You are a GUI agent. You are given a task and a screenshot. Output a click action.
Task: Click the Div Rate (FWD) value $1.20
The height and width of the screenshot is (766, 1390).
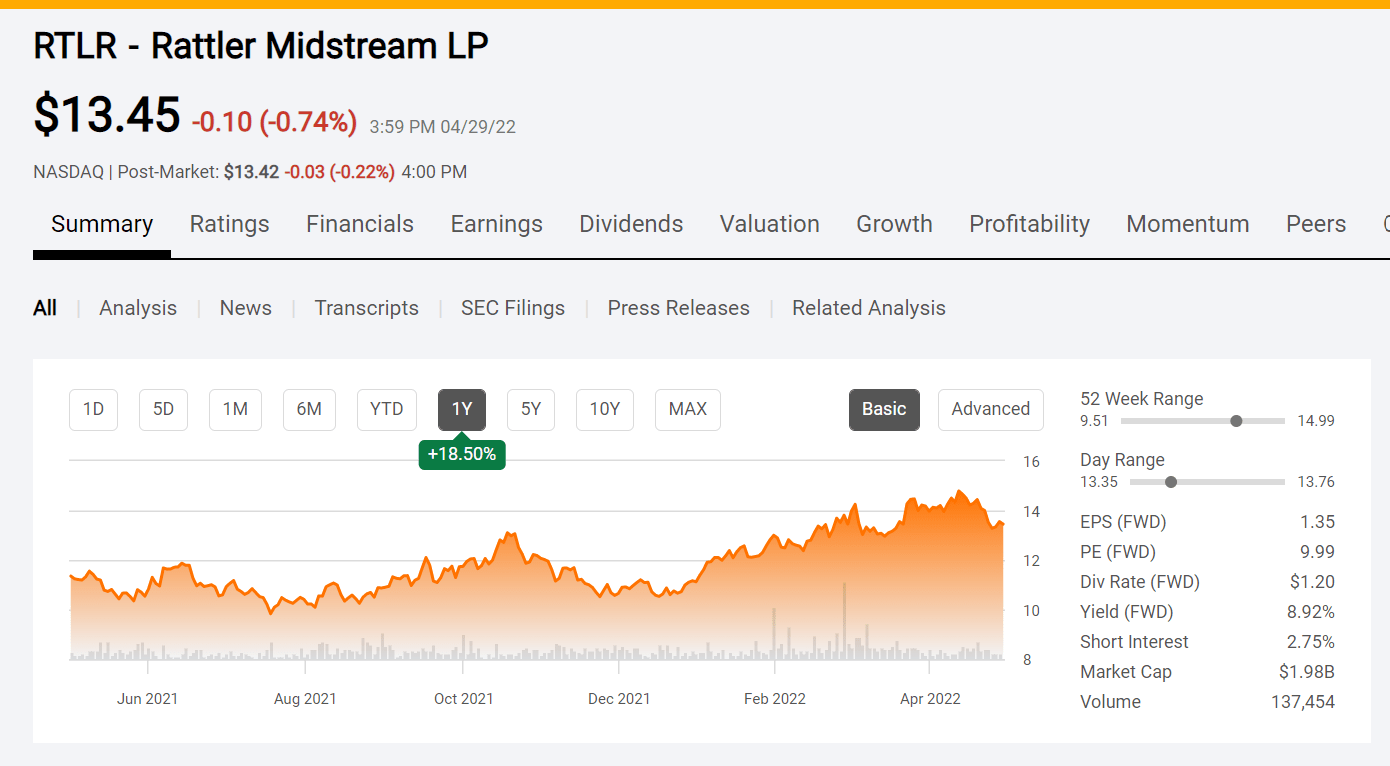tap(1313, 582)
